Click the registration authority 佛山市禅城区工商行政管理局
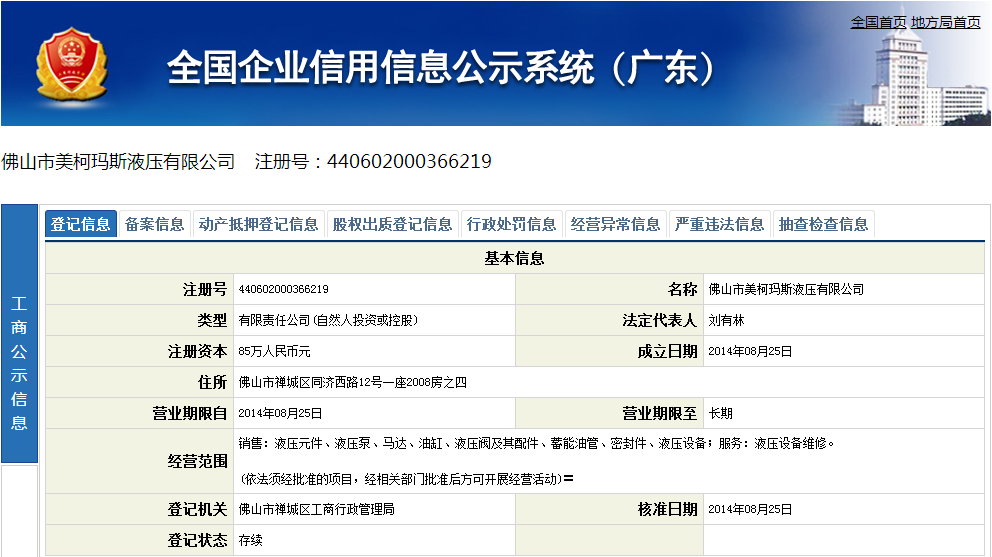The width and height of the screenshot is (992, 557). tap(316, 510)
